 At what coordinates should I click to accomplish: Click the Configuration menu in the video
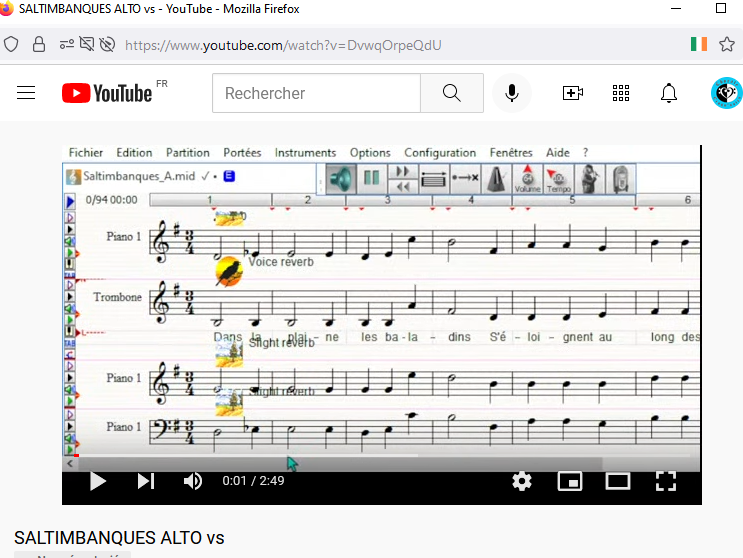tap(440, 153)
